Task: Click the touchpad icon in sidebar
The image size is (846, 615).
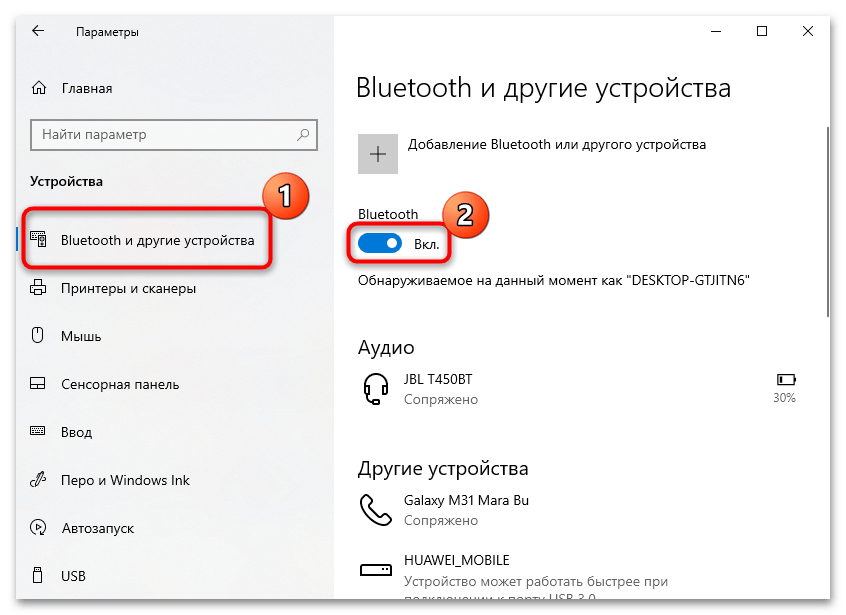Action: click(x=38, y=384)
